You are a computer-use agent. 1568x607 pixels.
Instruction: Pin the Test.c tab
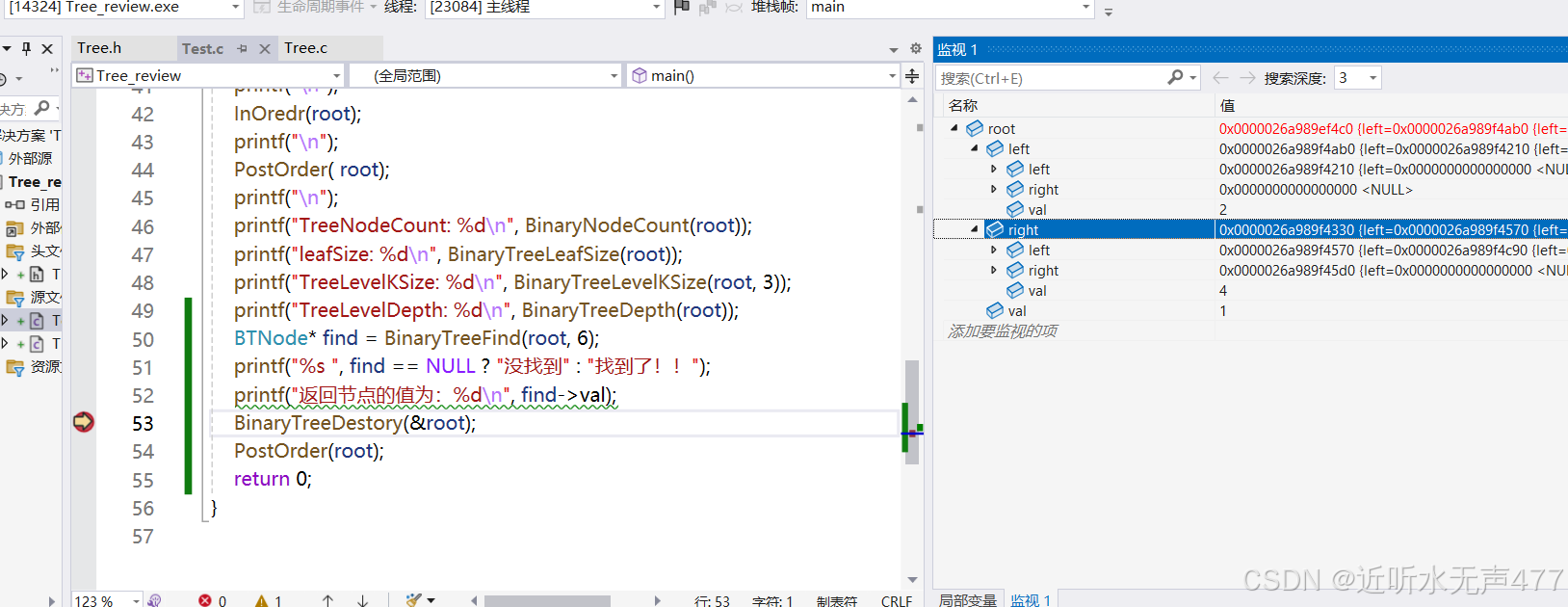242,48
